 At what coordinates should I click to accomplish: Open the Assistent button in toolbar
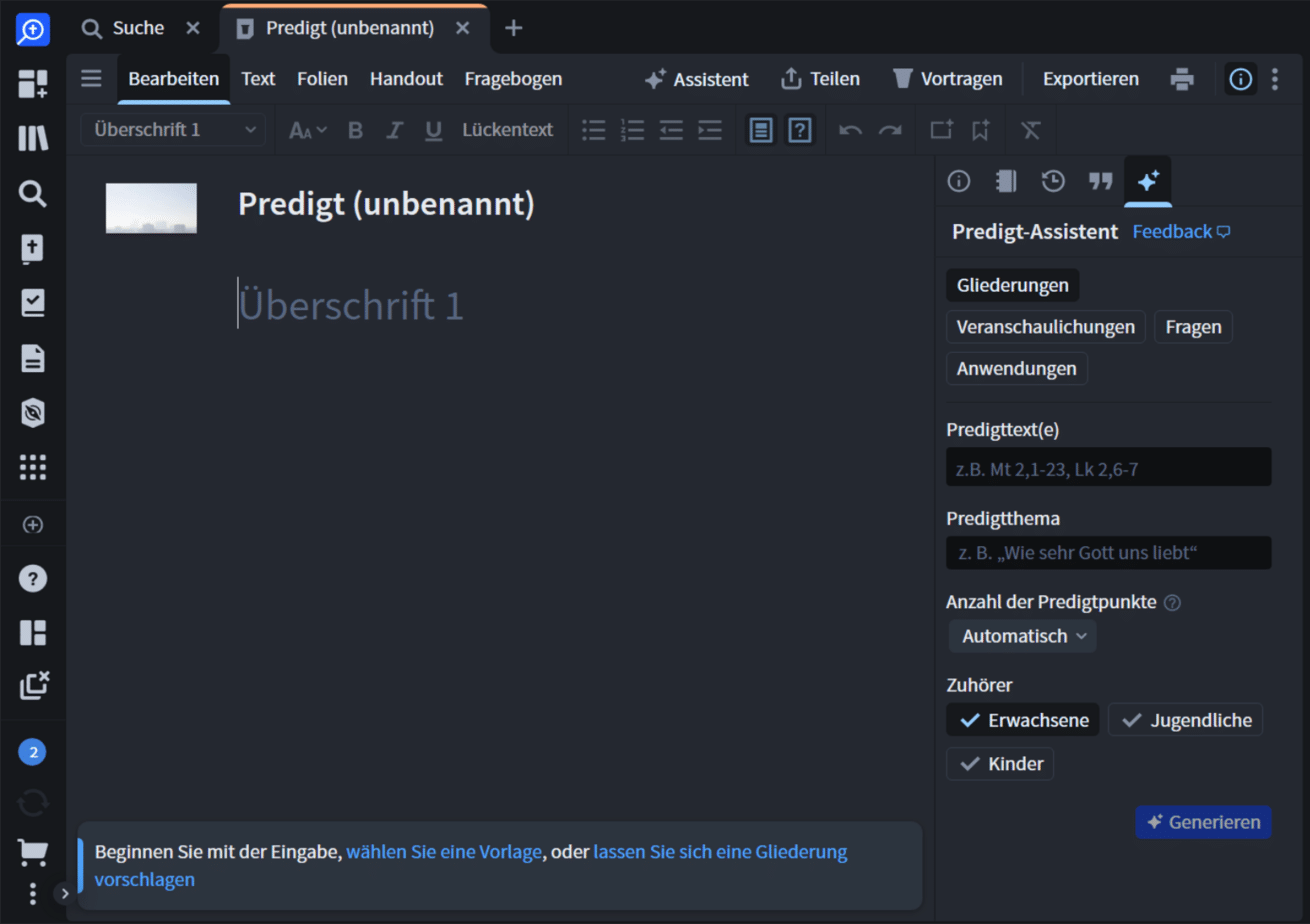click(x=696, y=79)
